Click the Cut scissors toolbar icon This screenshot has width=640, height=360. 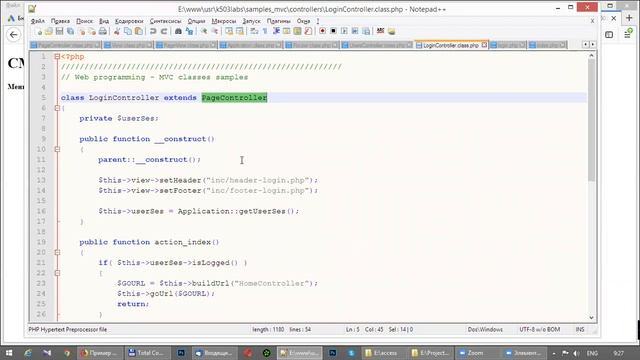[x=117, y=31]
